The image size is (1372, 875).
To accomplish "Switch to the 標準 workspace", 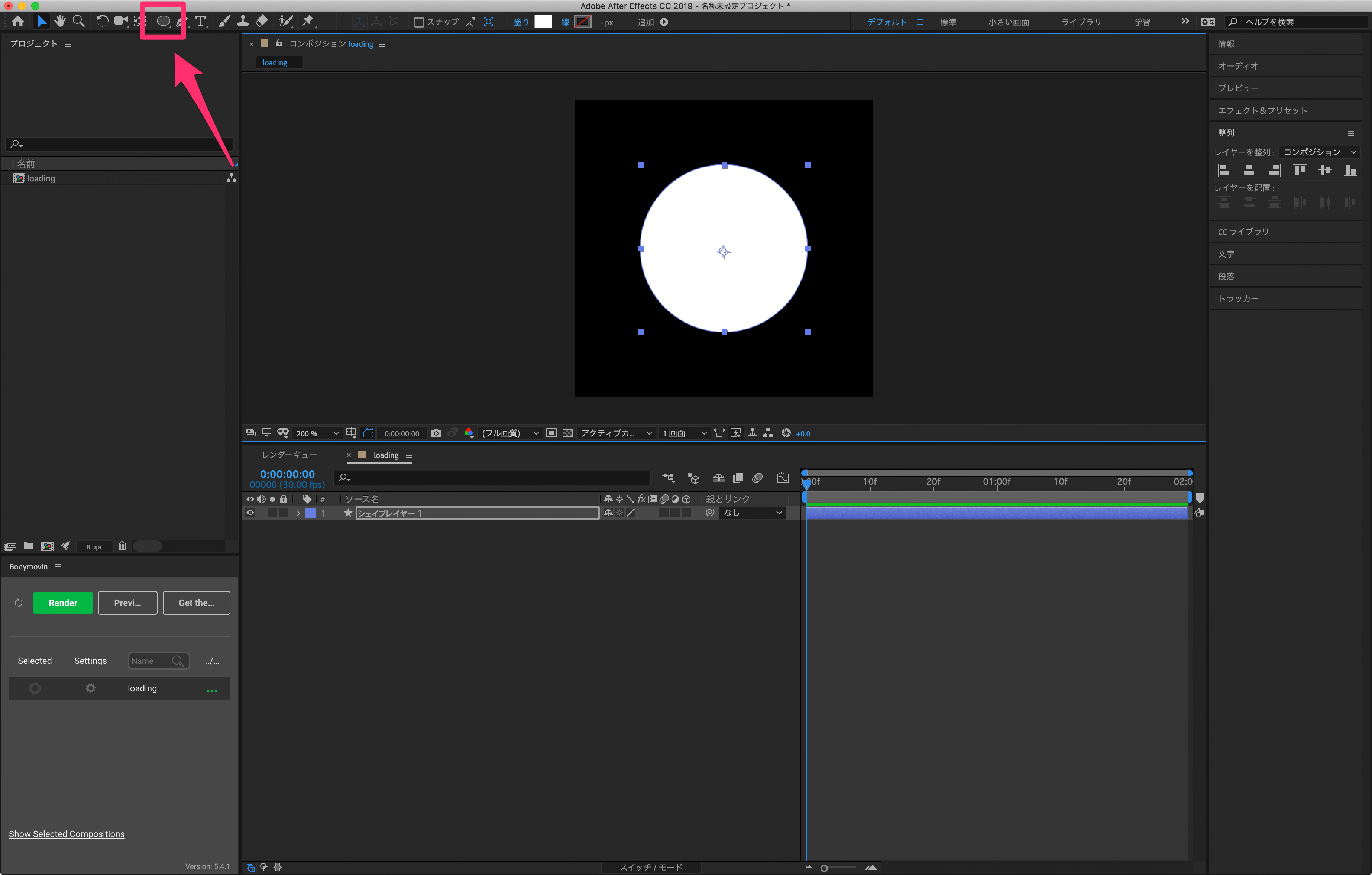I will (x=948, y=22).
